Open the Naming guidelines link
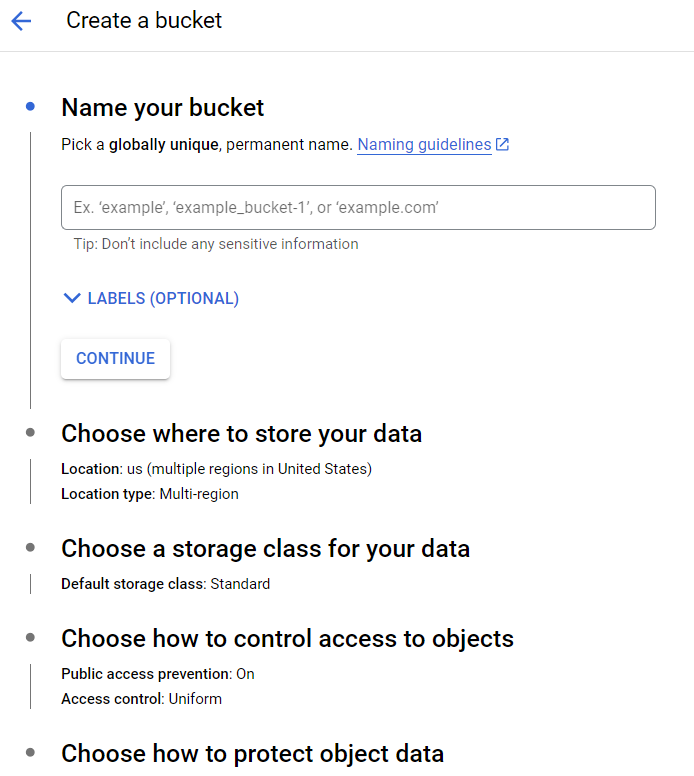 pyautogui.click(x=424, y=145)
